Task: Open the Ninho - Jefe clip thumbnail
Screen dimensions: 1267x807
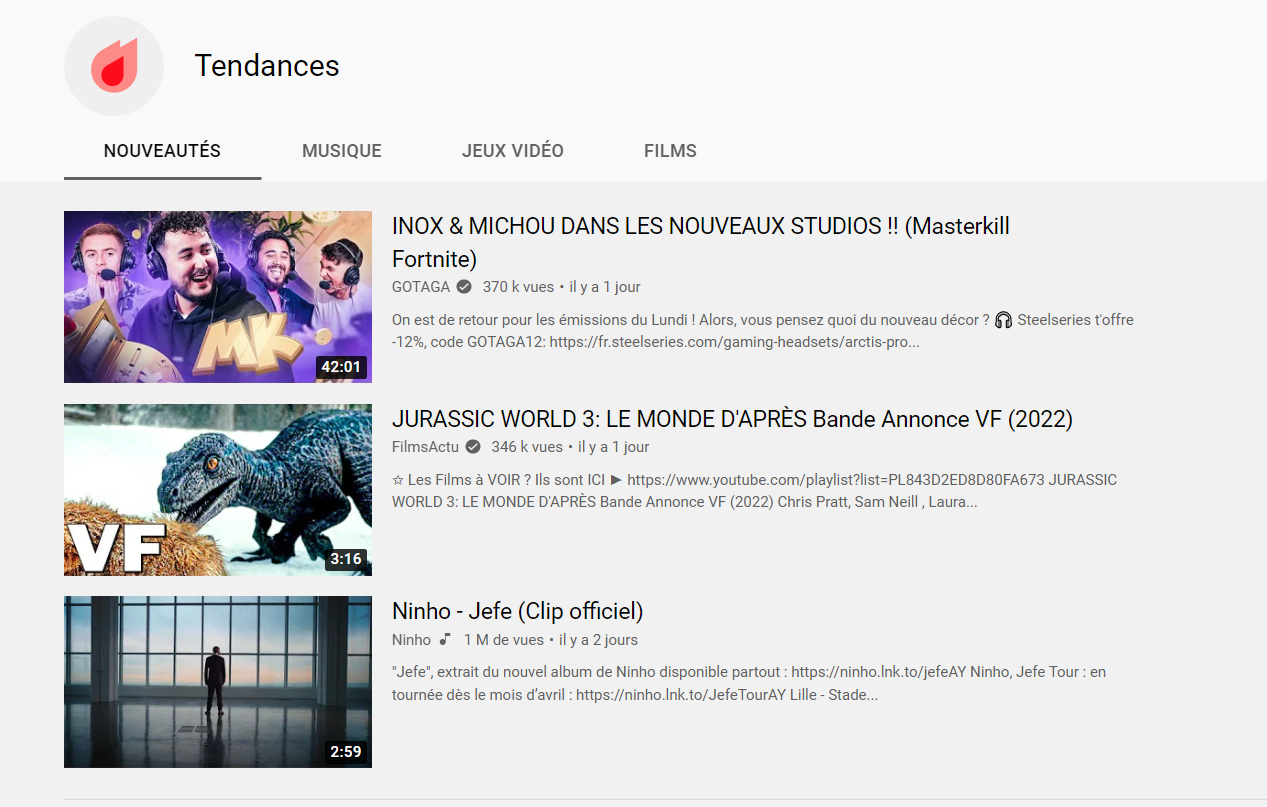Action: (217, 681)
